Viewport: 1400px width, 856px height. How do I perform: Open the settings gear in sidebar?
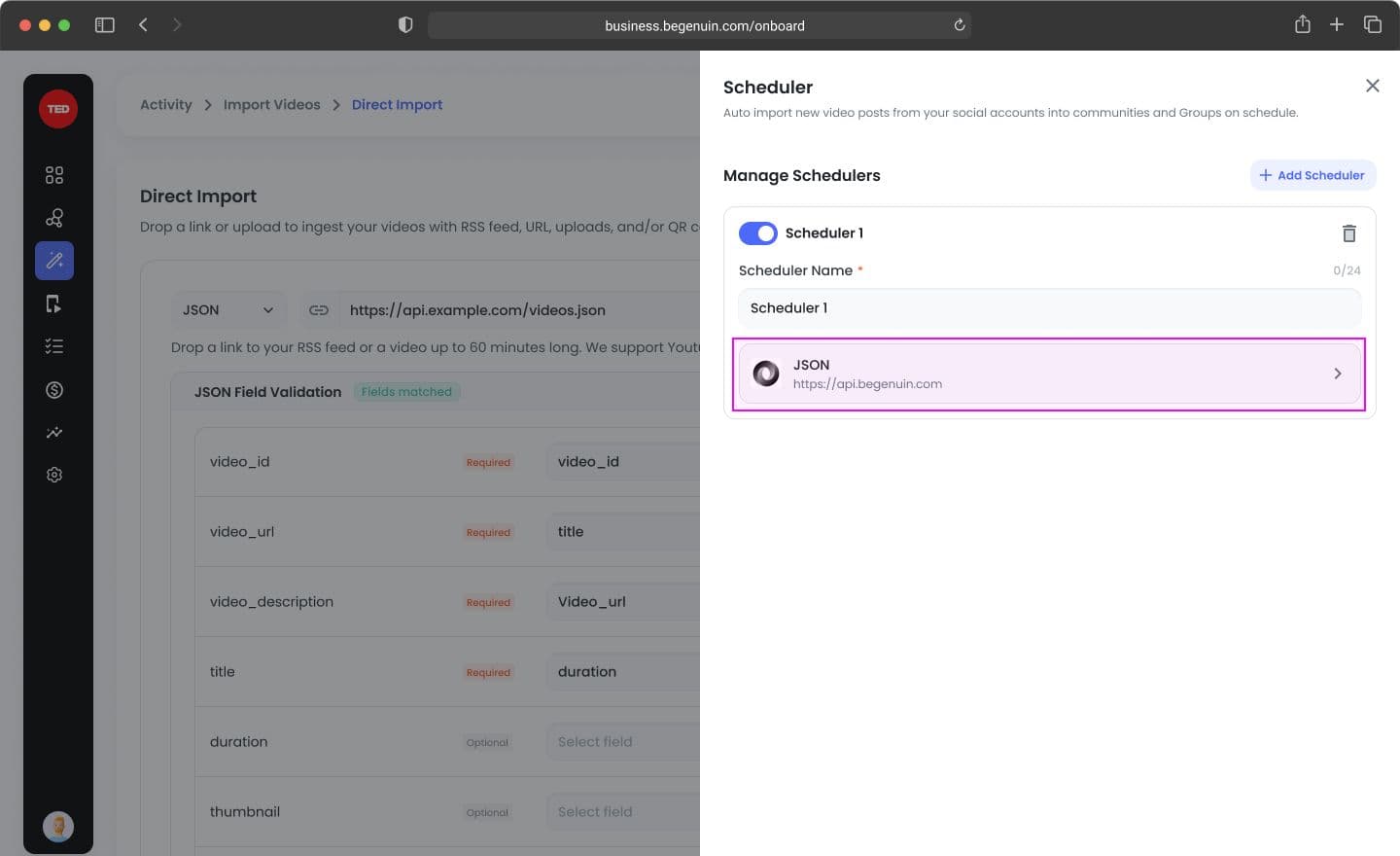(x=54, y=475)
